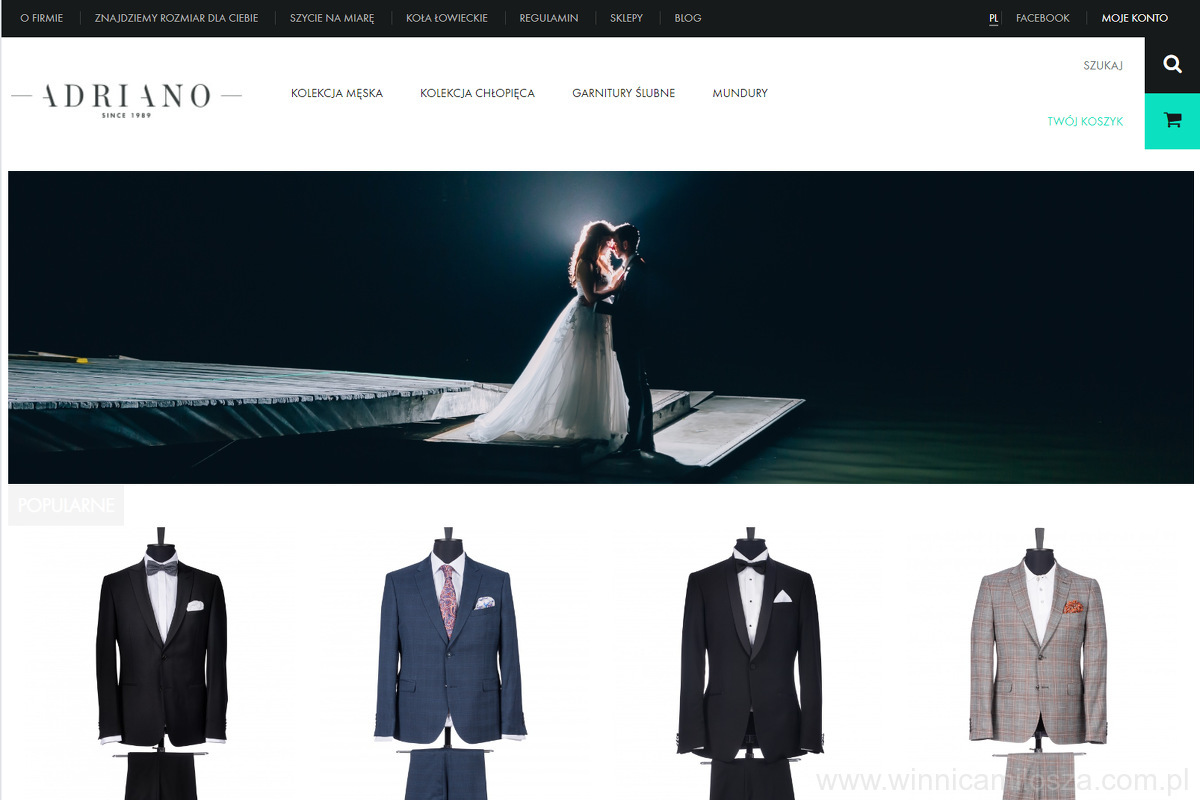View the Sklepy store list
The width and height of the screenshot is (1200, 800).
(626, 18)
